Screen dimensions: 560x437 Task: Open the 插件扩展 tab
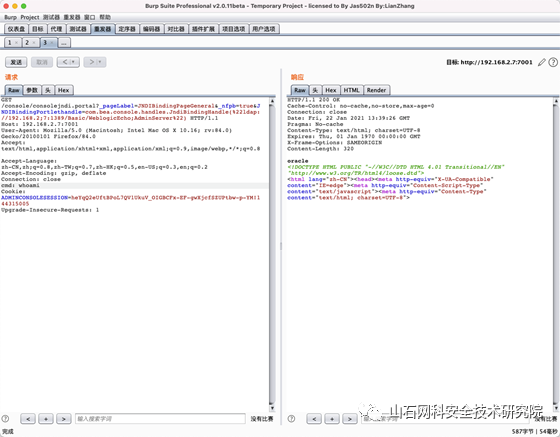coord(203,29)
